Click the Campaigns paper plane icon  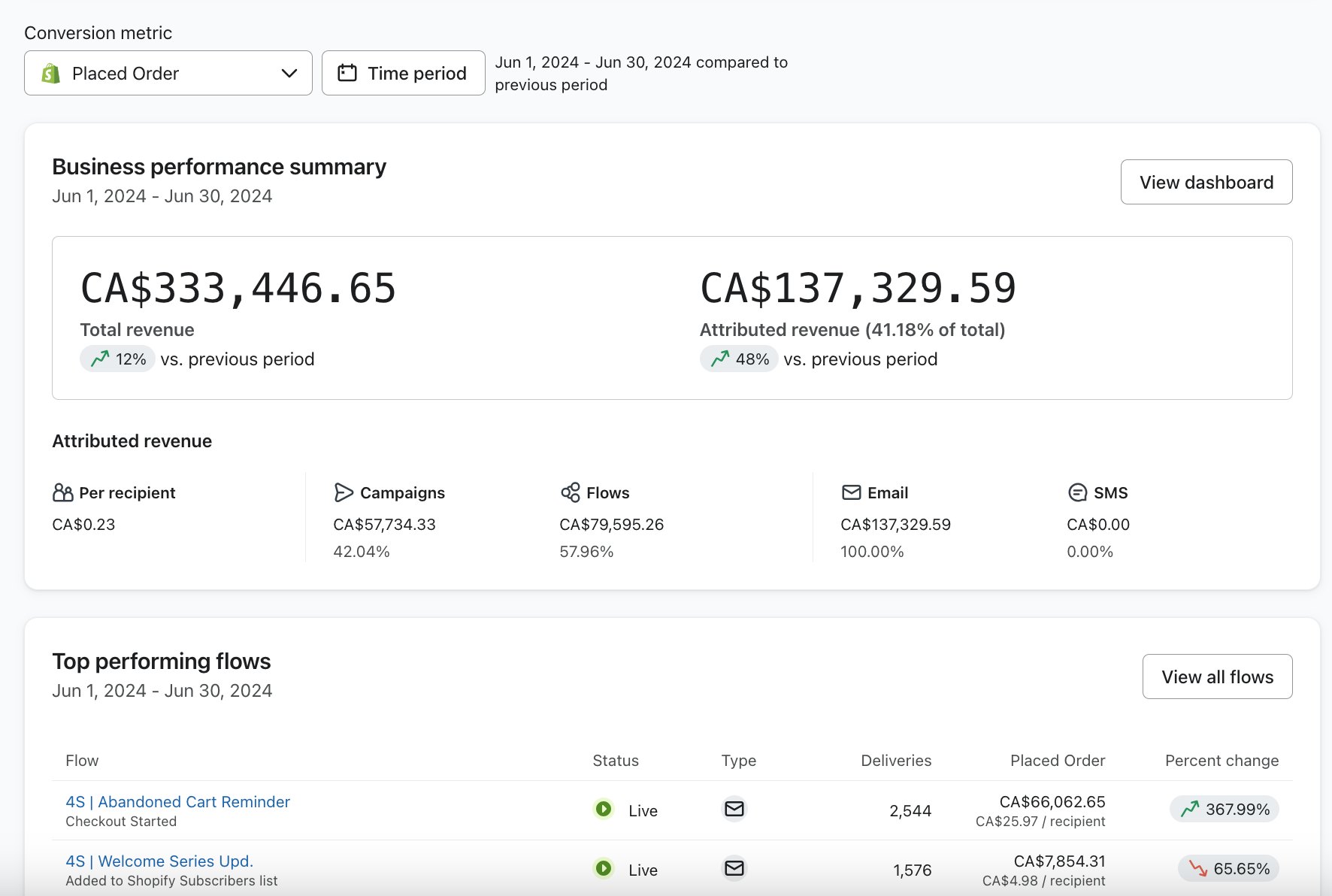point(344,492)
